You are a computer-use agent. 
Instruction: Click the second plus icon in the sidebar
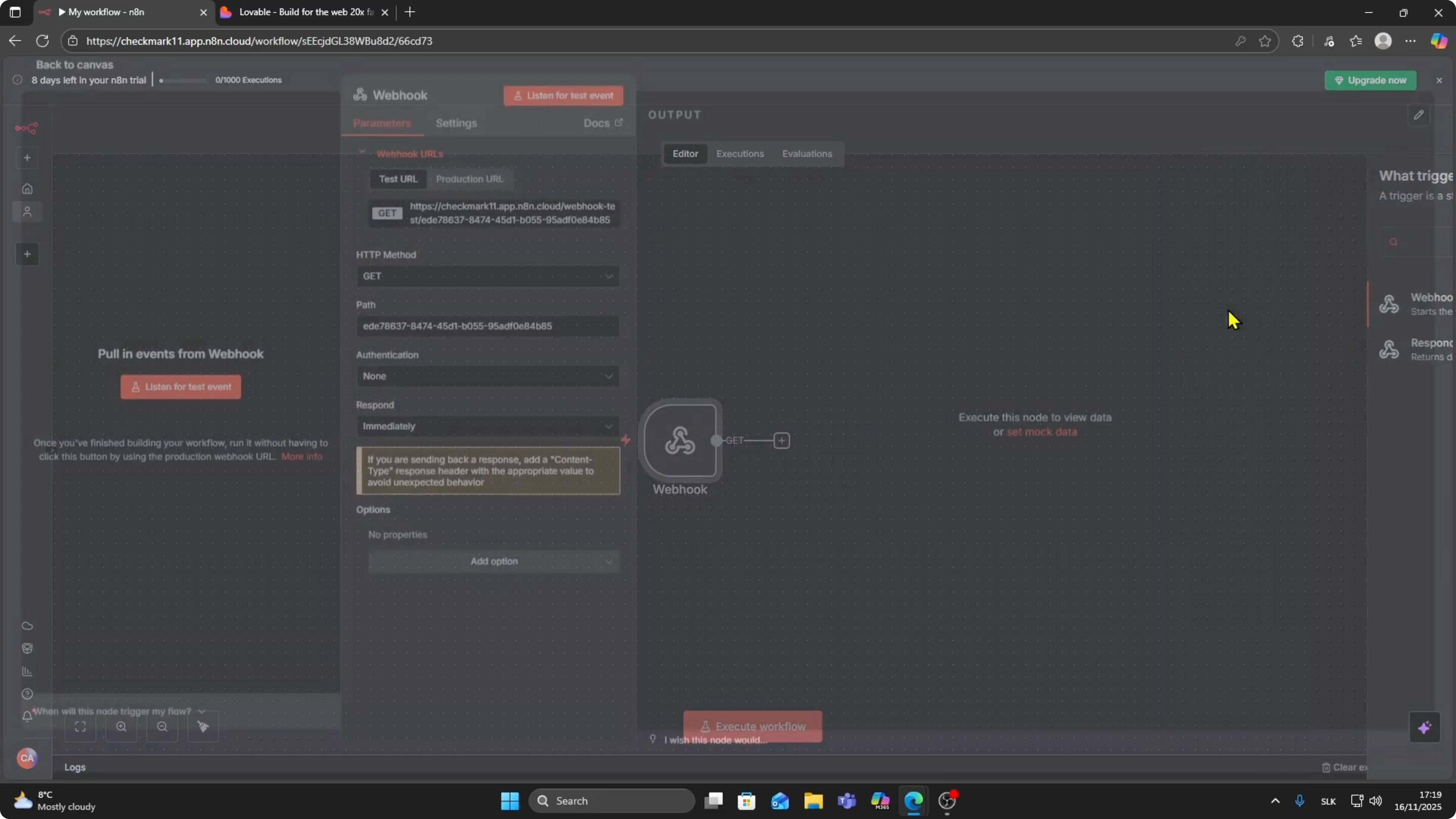tap(27, 254)
